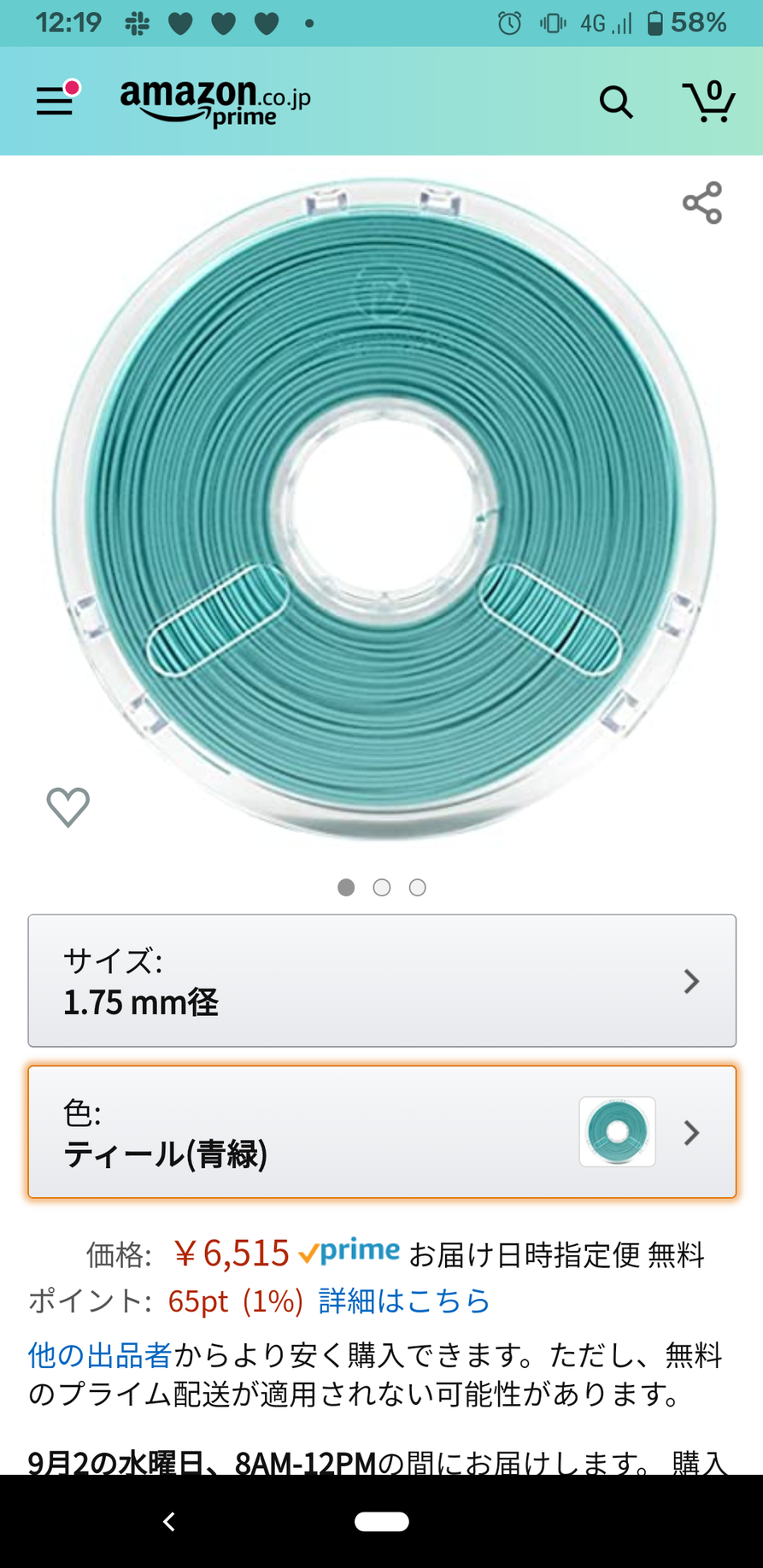This screenshot has height=1568, width=763.
Task: Switch to the second product image dot
Action: click(x=382, y=888)
